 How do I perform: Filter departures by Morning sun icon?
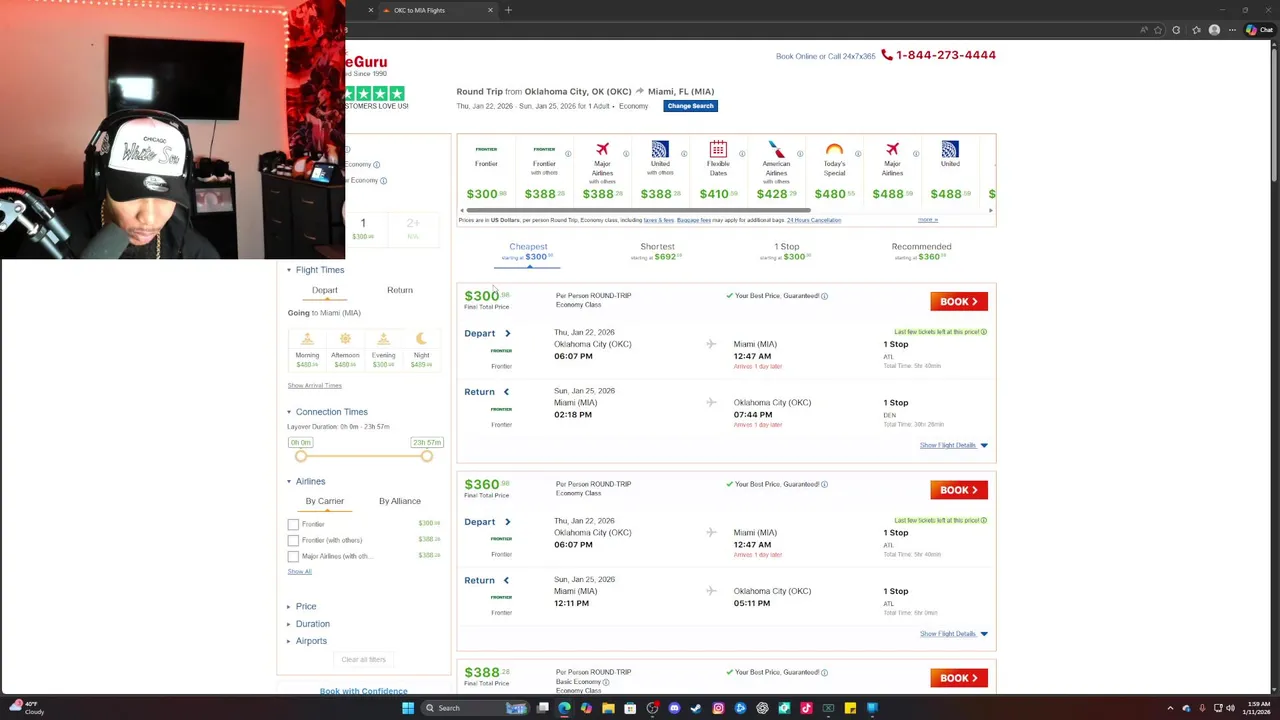(307, 339)
